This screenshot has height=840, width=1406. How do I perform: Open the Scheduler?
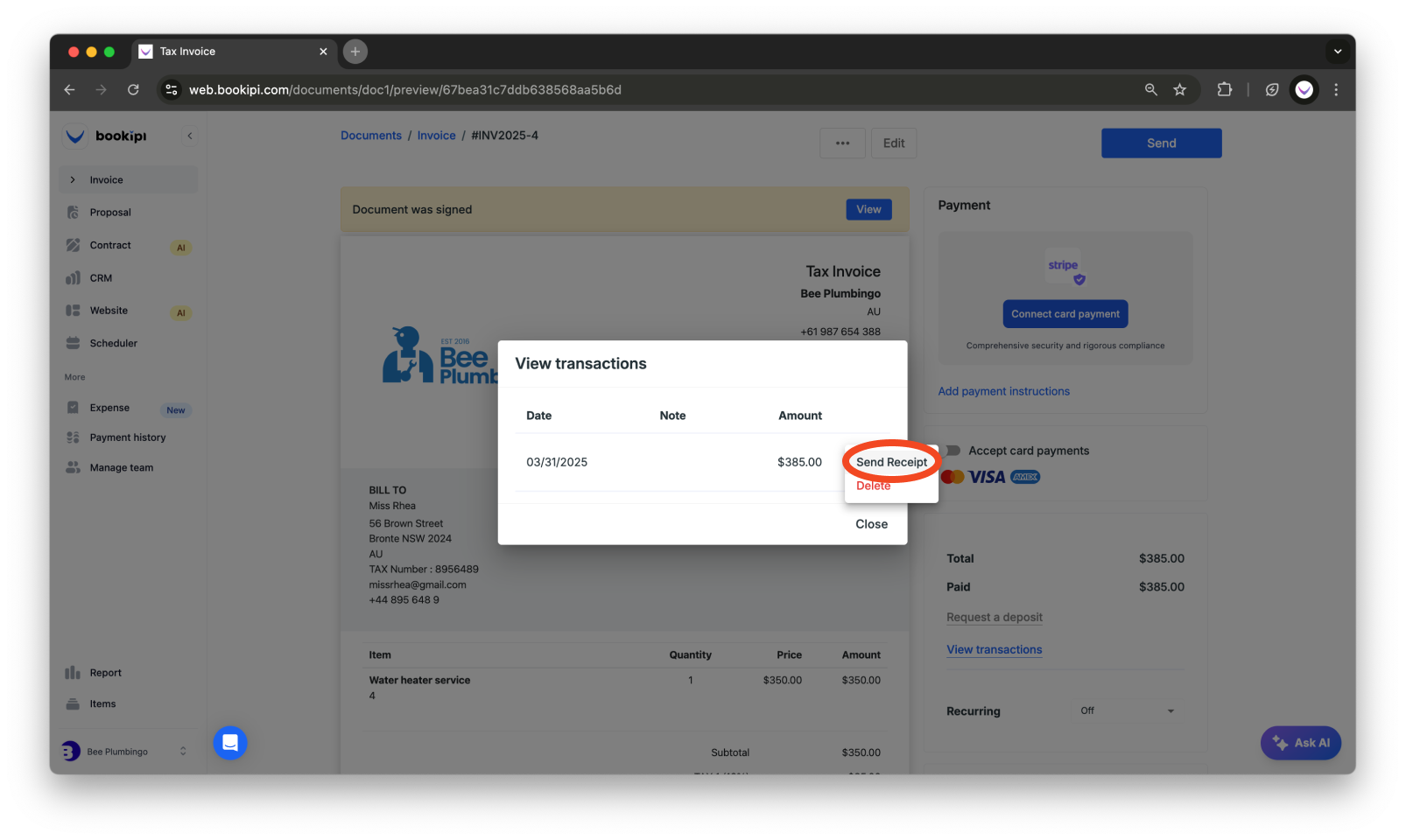coord(113,342)
